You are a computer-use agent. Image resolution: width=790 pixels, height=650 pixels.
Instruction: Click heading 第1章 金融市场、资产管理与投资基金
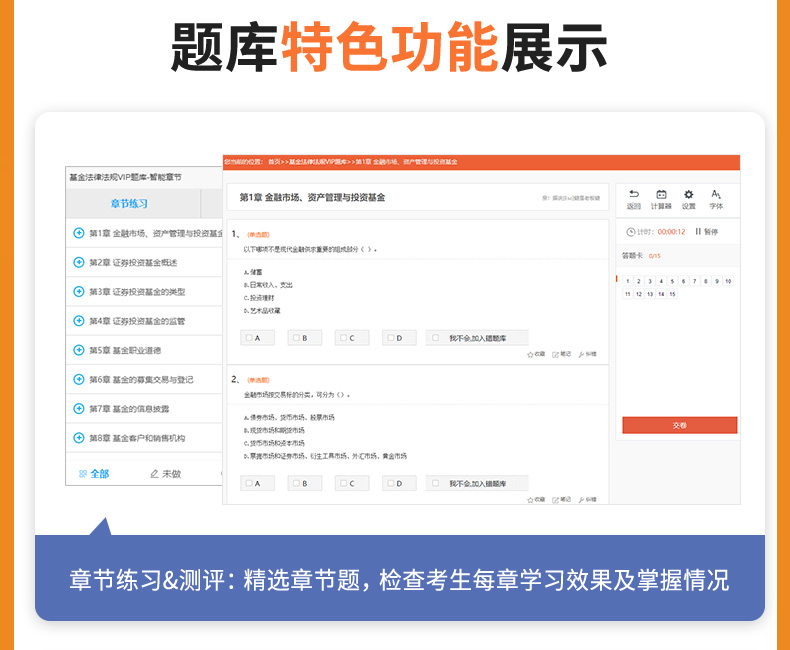tap(312, 198)
